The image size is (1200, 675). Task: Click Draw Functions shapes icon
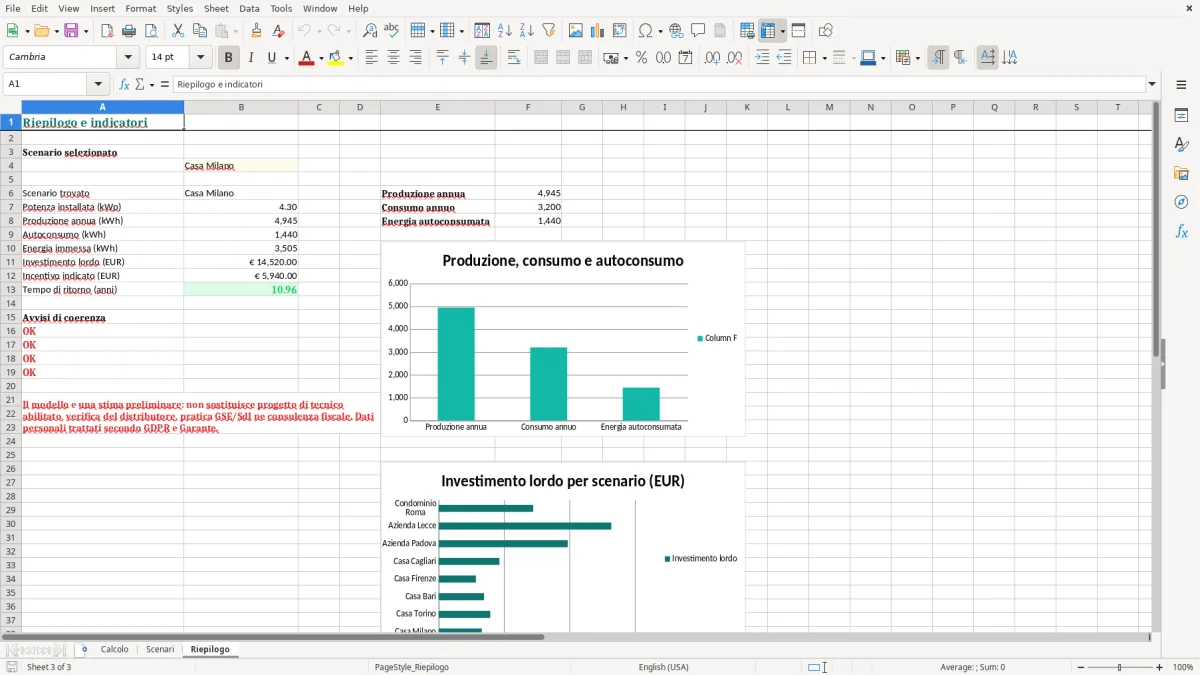(x=826, y=31)
